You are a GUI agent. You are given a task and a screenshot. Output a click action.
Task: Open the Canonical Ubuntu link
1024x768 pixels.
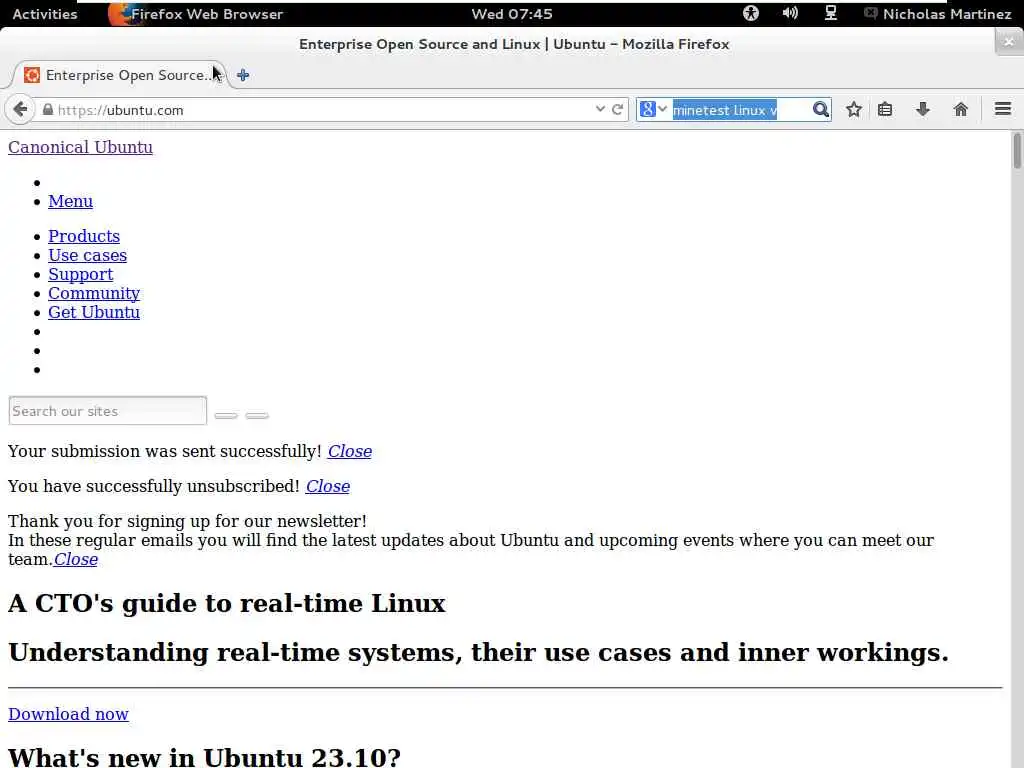pos(80,147)
